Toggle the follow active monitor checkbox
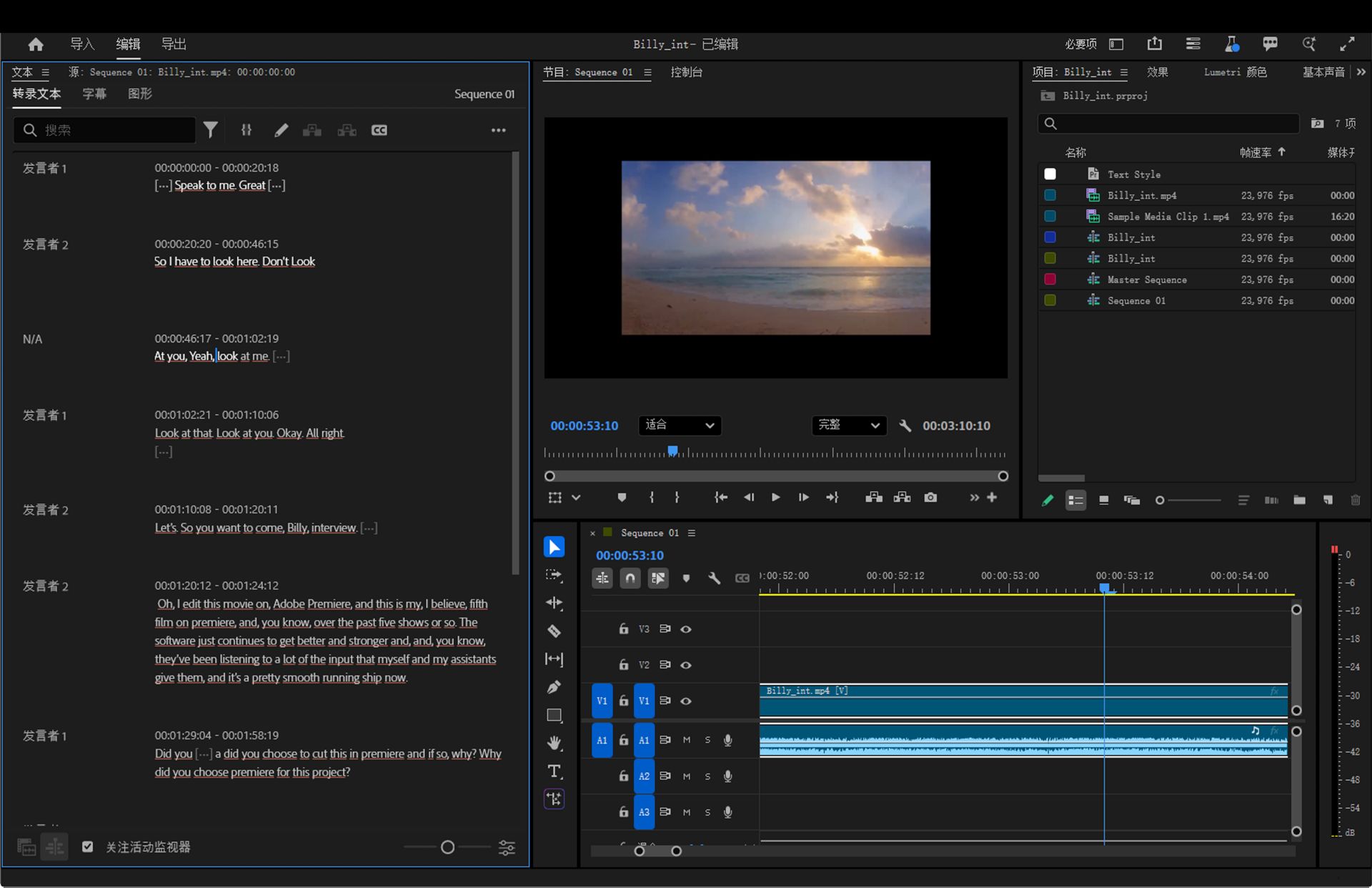The image size is (1372, 888). click(x=88, y=847)
